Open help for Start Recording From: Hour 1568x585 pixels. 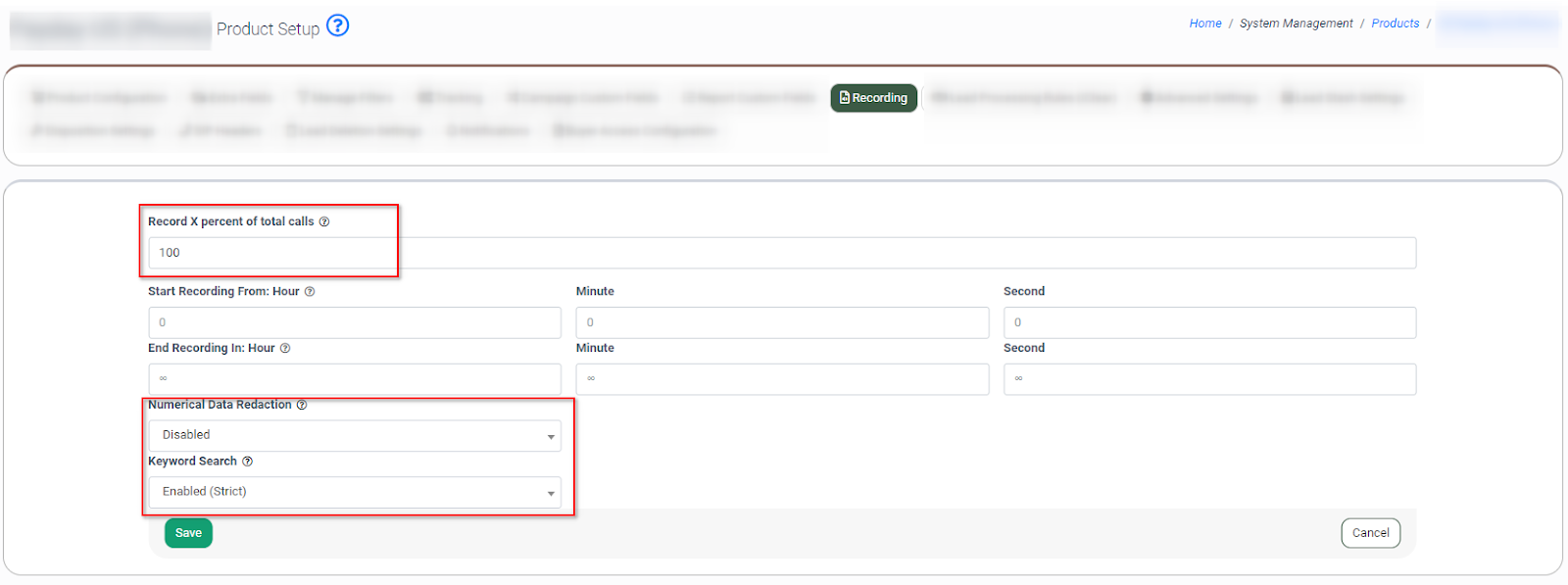click(x=310, y=292)
